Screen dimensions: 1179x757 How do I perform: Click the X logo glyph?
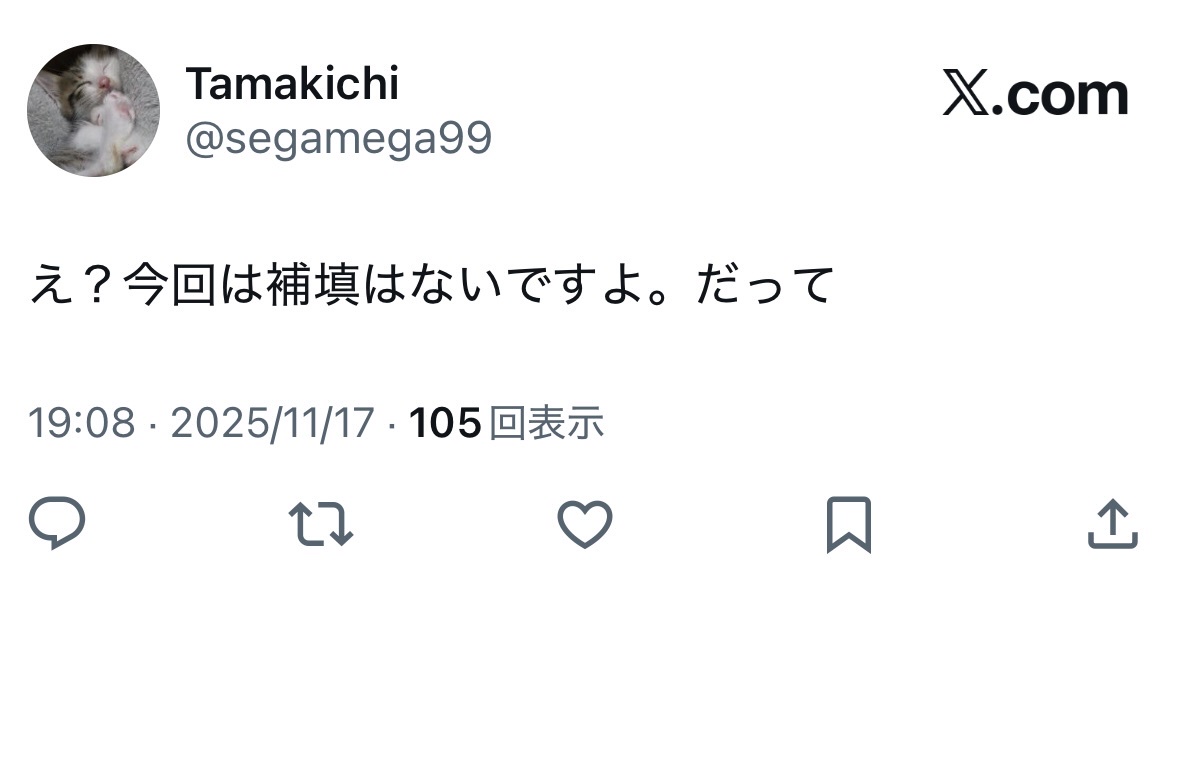click(x=964, y=96)
